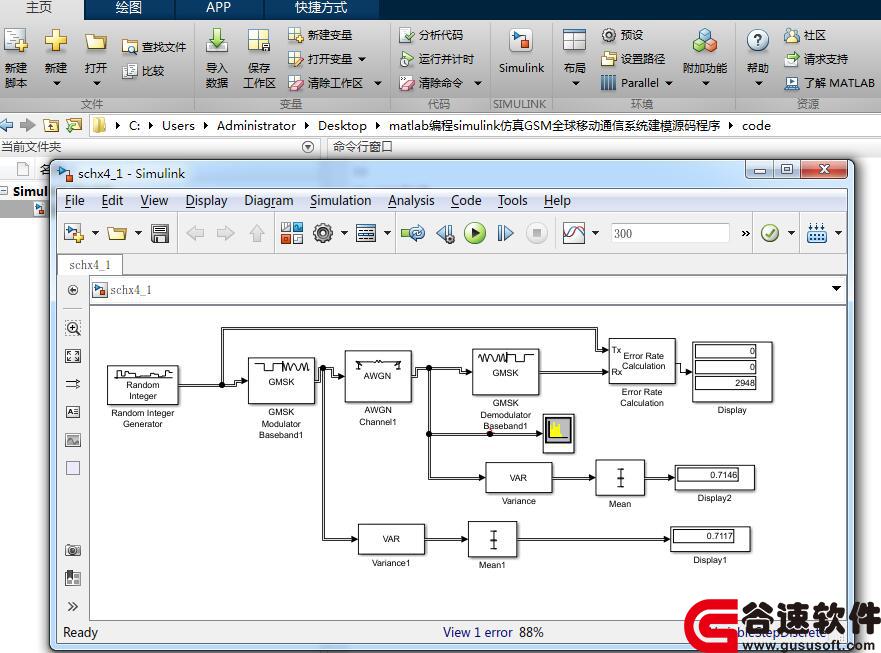
Task: Click New Variable in the ribbon
Action: (x=320, y=35)
